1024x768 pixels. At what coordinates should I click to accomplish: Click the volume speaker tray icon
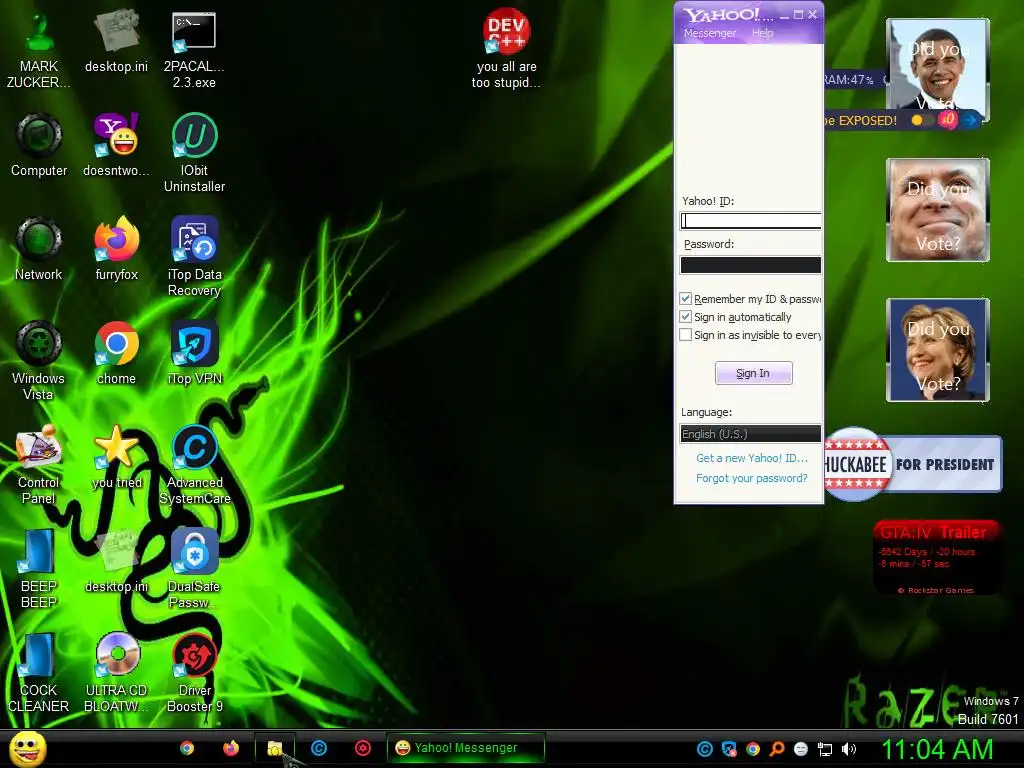(x=848, y=749)
